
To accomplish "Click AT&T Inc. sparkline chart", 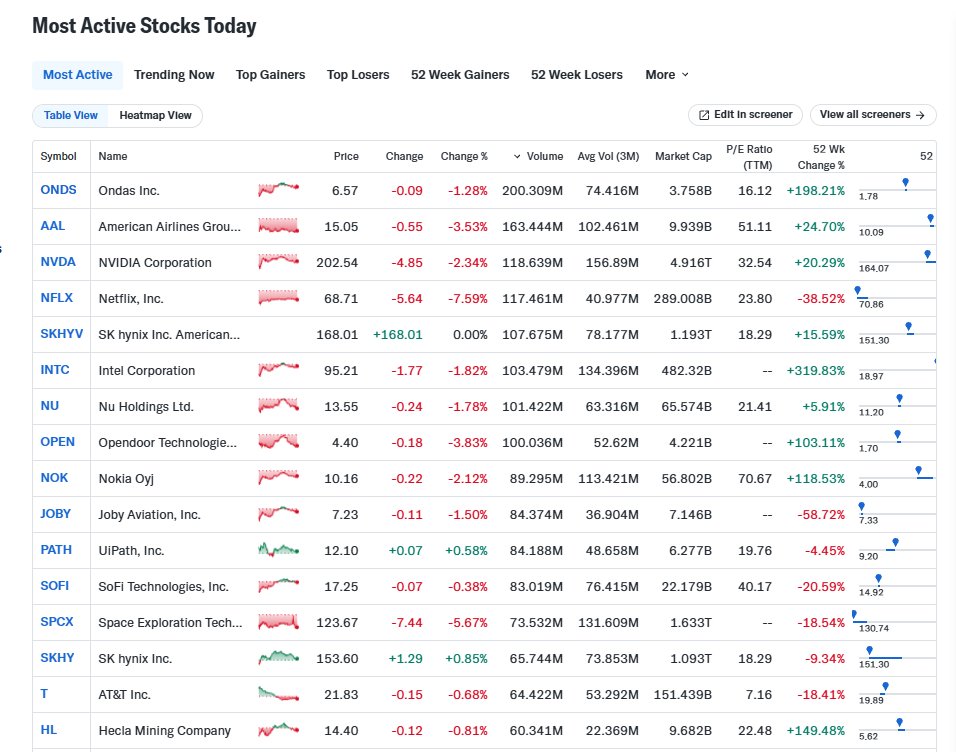I will [279, 693].
